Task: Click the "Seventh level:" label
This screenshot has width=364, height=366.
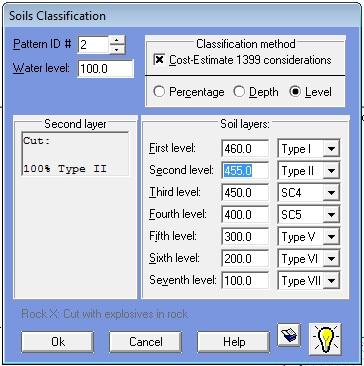Action: point(183,280)
